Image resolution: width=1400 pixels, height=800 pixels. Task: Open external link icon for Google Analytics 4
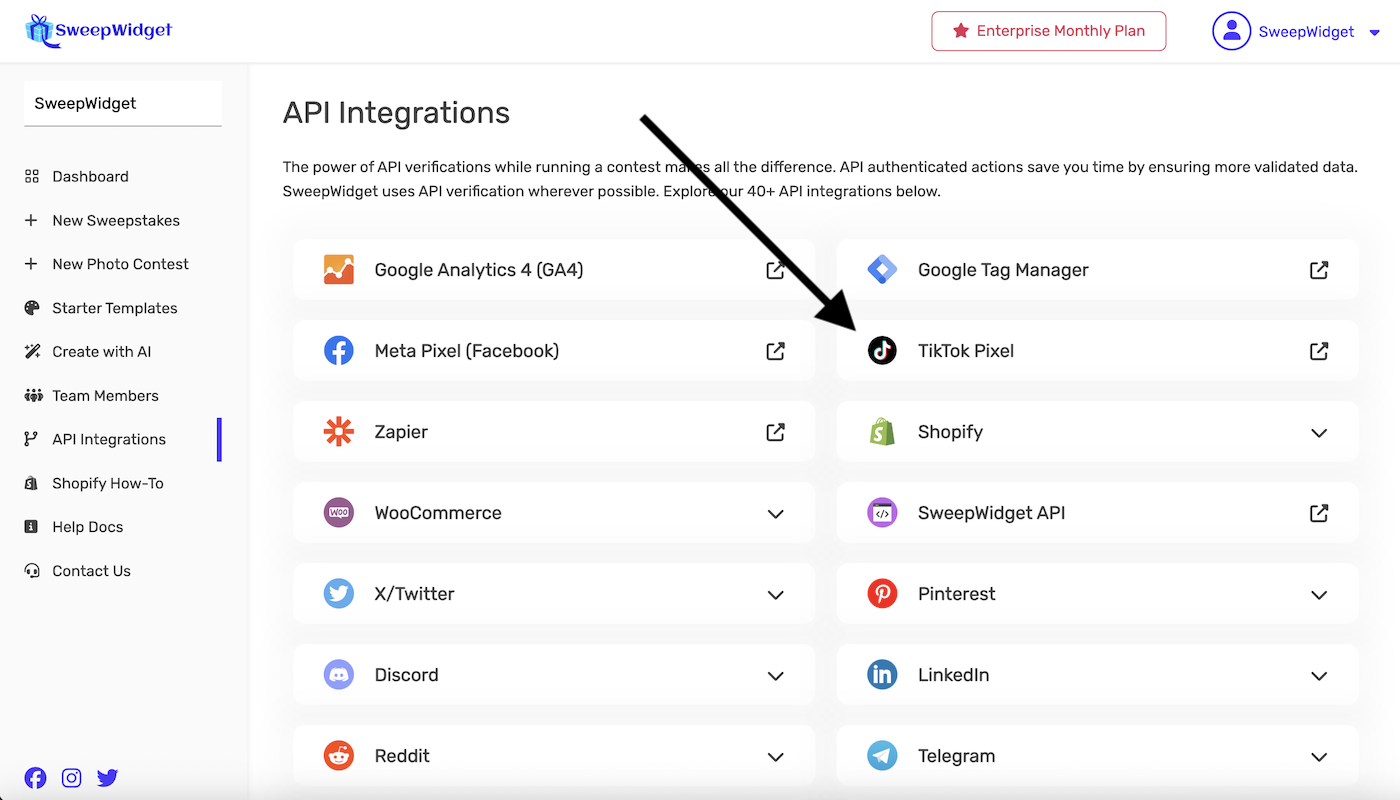pyautogui.click(x=775, y=270)
